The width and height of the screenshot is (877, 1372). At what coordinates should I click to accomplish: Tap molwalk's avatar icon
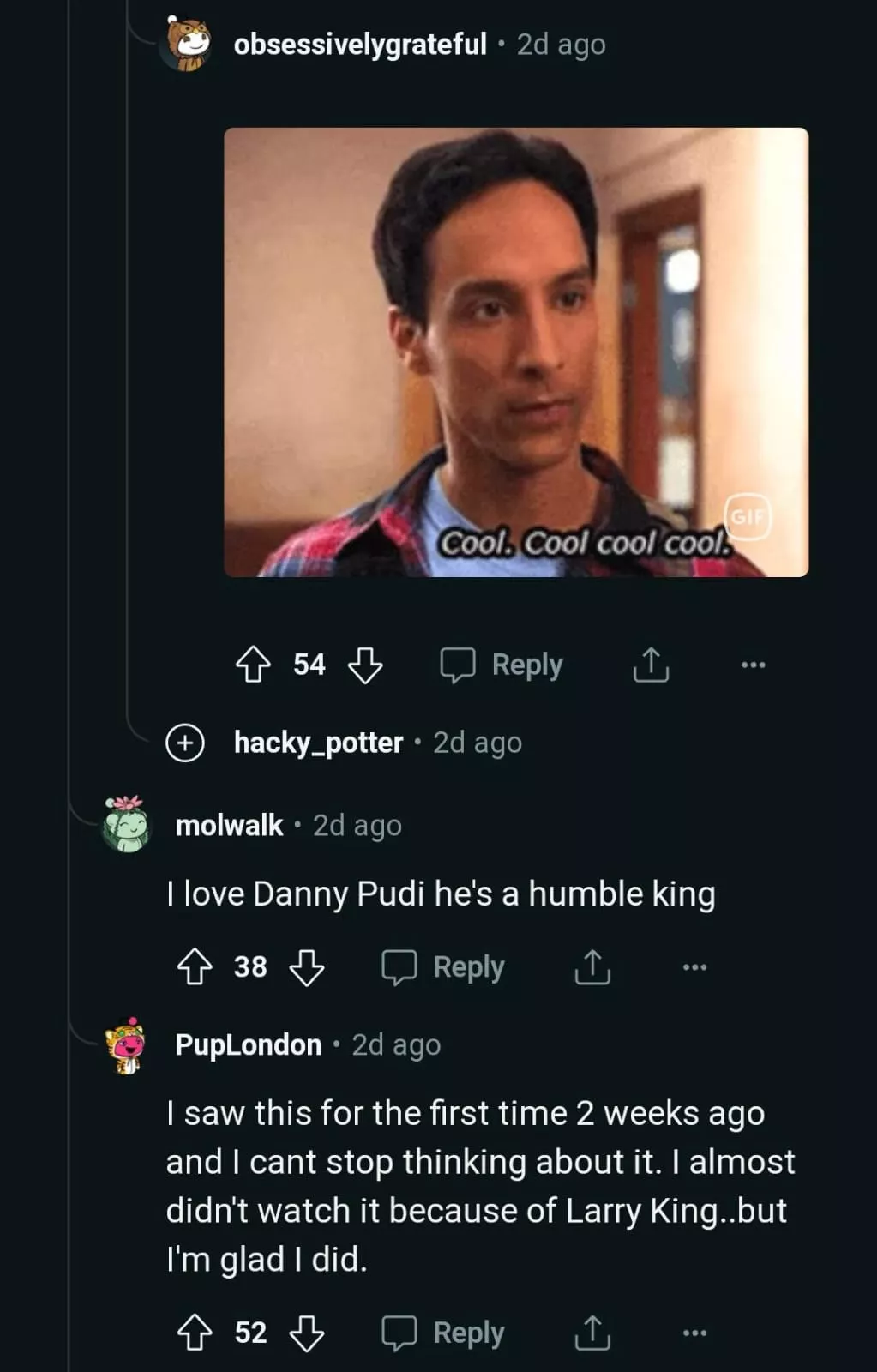coord(126,825)
